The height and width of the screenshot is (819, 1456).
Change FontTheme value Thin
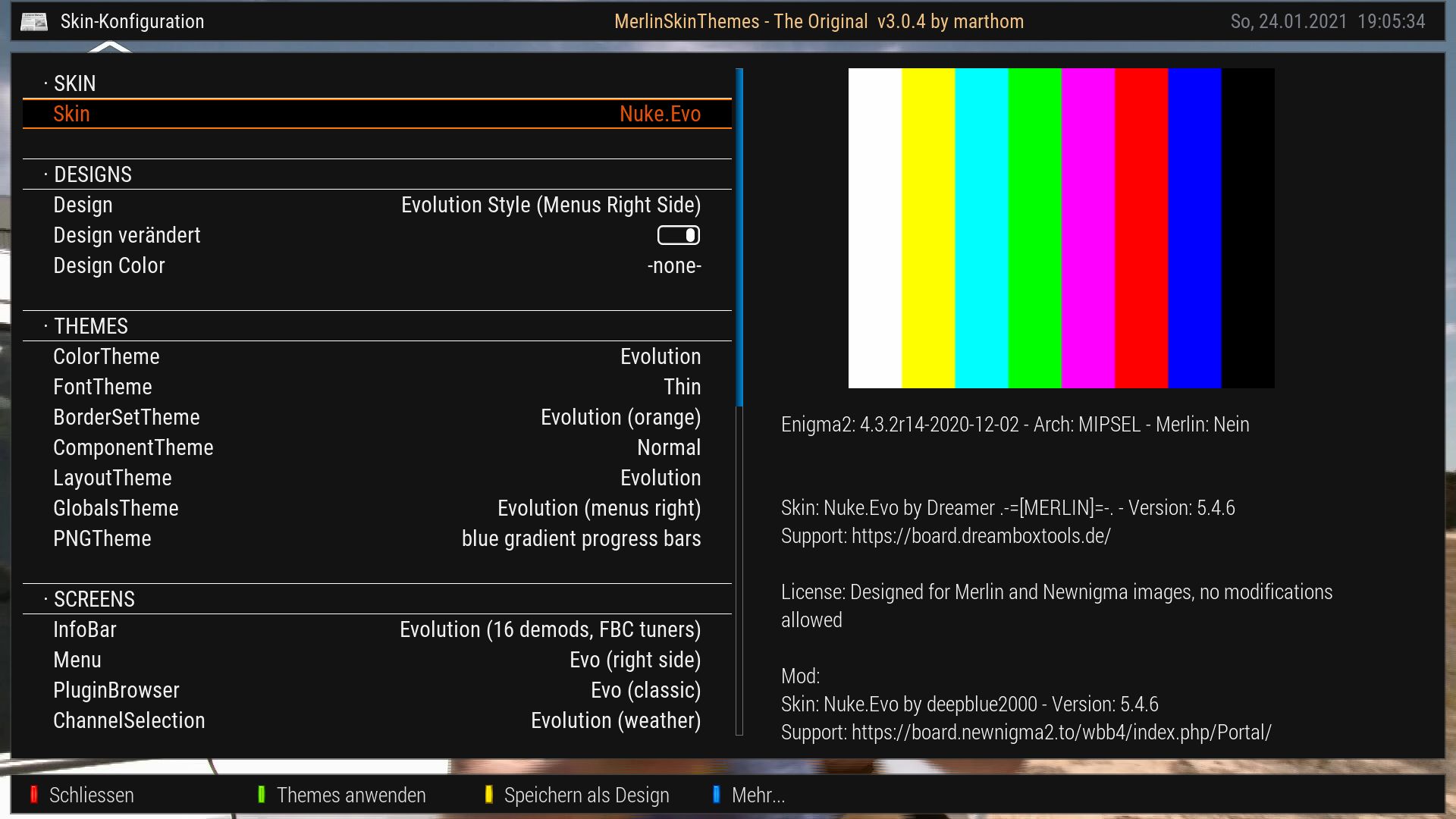point(682,387)
